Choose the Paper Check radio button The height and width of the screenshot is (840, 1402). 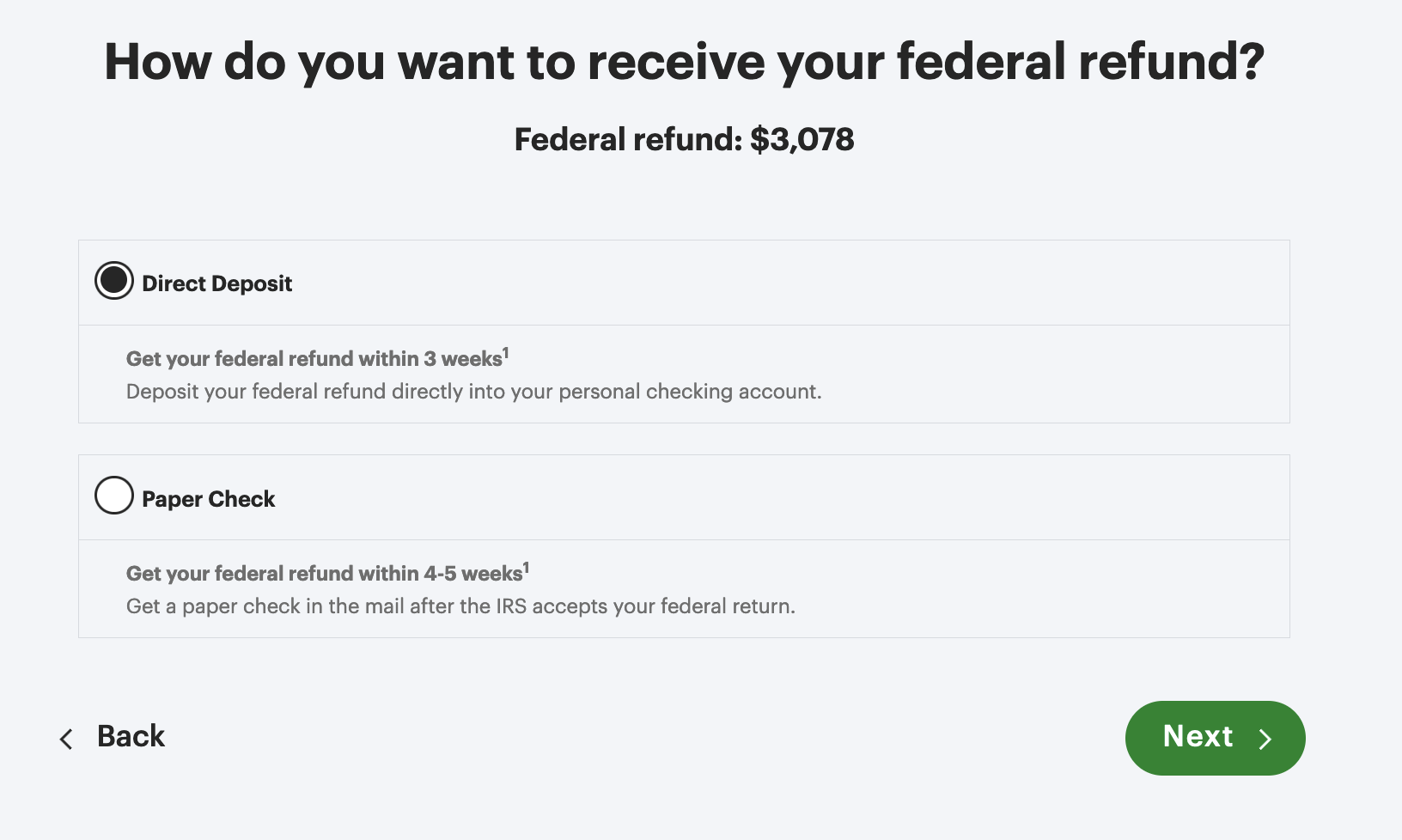[114, 496]
